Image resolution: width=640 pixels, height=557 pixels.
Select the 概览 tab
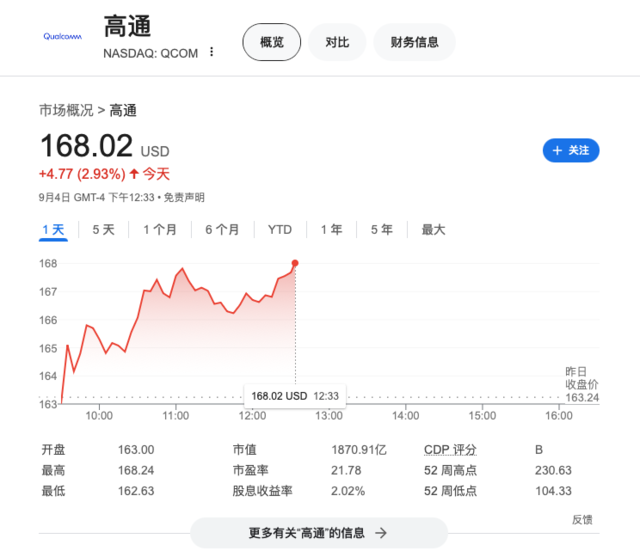coord(271,42)
